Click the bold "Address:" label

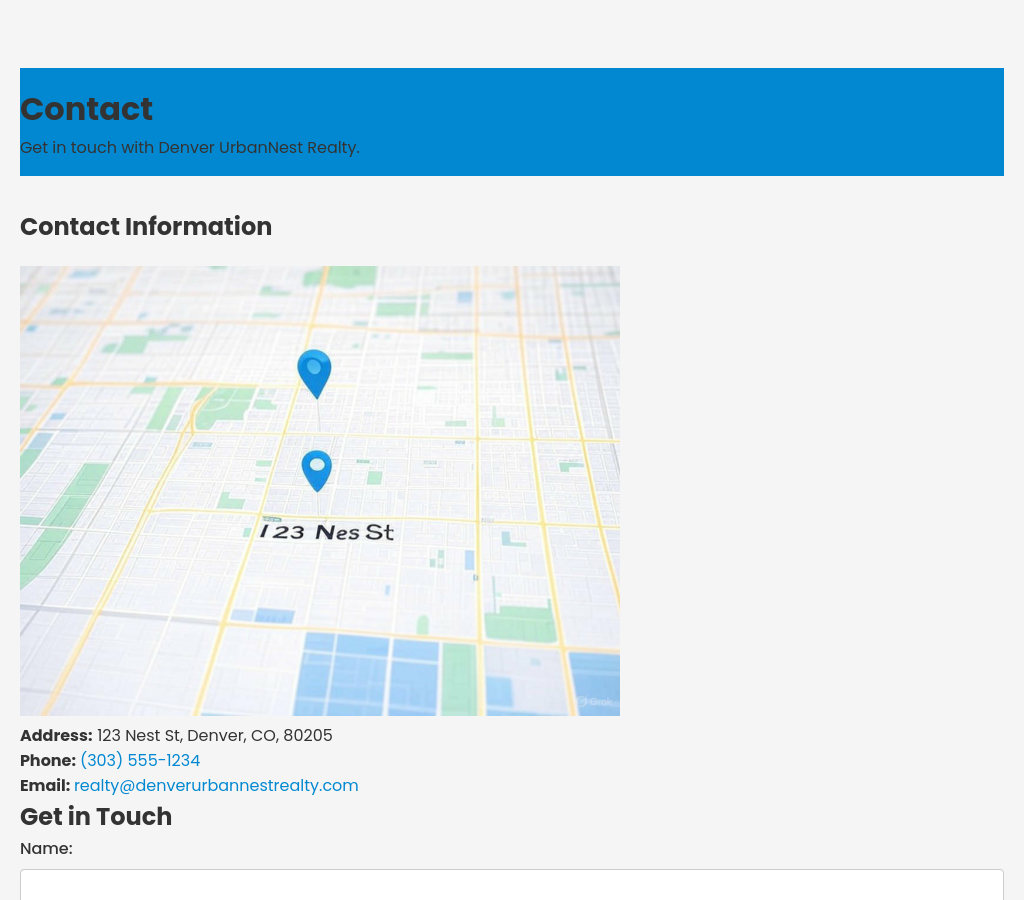[56, 736]
